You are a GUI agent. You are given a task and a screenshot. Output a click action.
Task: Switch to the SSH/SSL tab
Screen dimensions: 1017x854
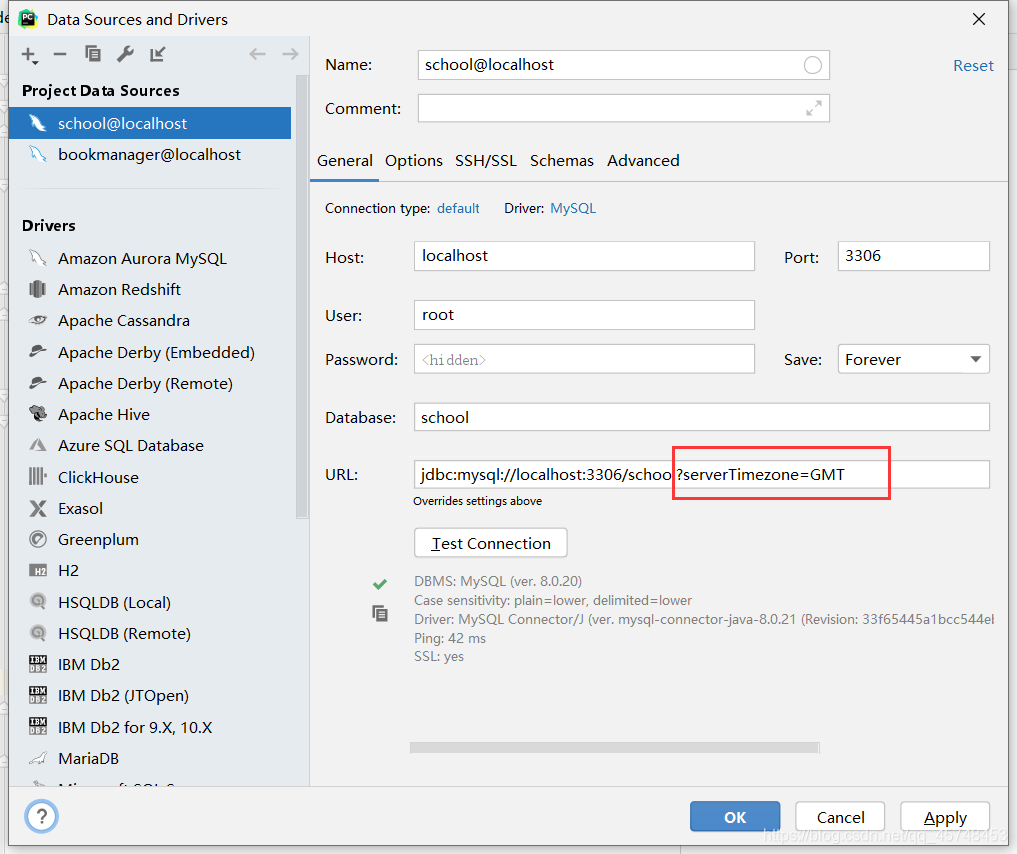point(486,160)
